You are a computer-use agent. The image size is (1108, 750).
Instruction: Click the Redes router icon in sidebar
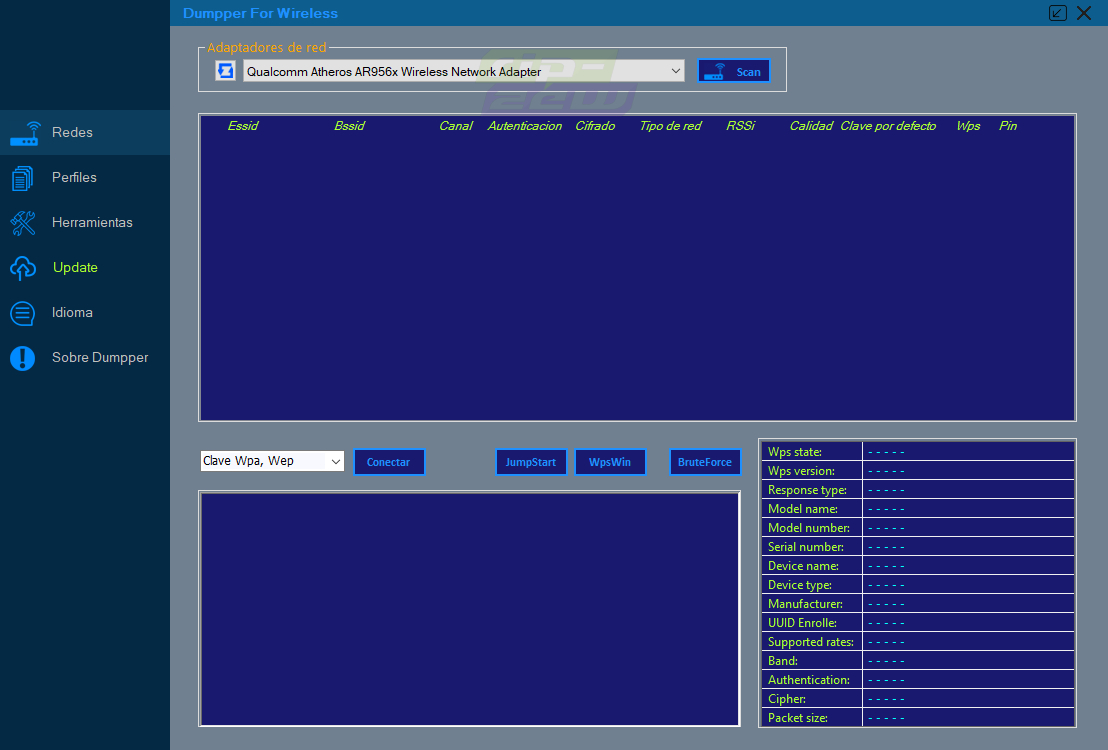point(24,134)
